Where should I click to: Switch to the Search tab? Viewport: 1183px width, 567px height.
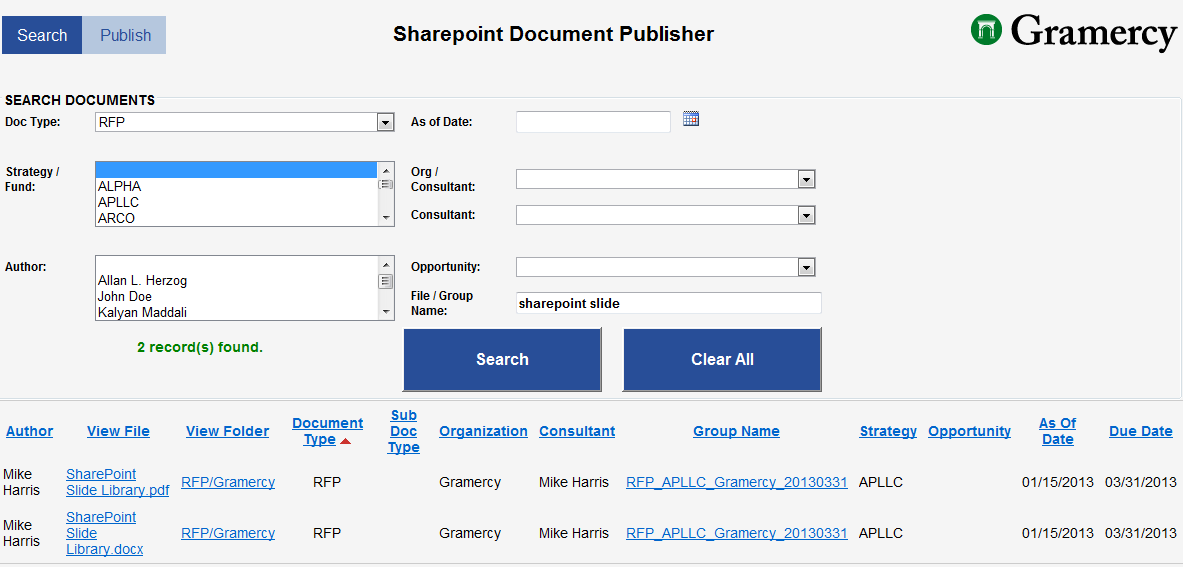(x=42, y=35)
